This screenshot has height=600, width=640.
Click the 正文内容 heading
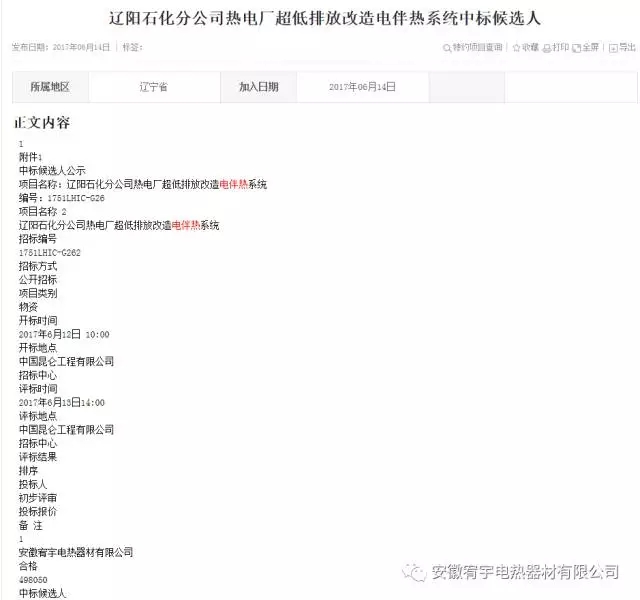click(x=42, y=122)
